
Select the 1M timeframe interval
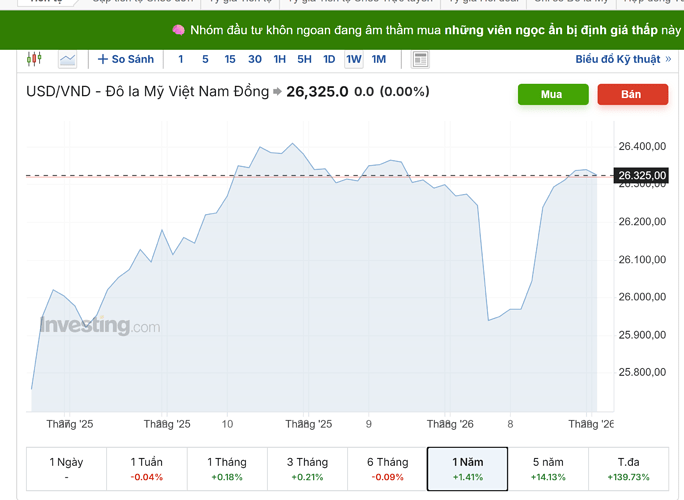pos(379,59)
